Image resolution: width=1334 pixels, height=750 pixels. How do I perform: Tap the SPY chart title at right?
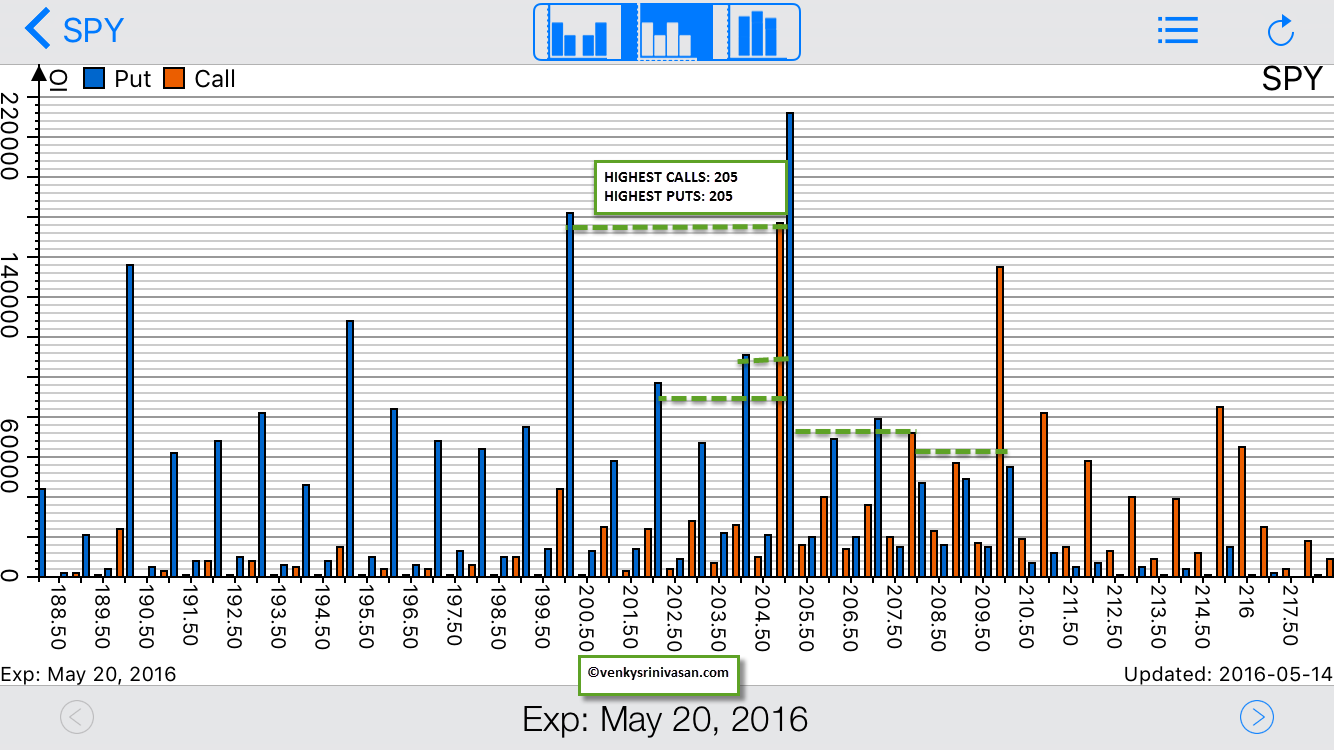click(x=1292, y=79)
